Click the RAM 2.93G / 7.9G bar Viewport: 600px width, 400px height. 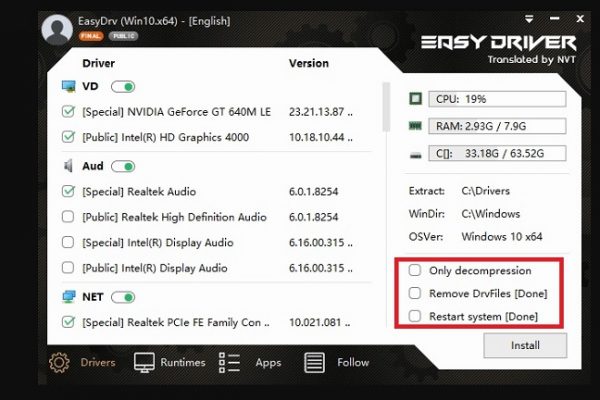tap(497, 126)
